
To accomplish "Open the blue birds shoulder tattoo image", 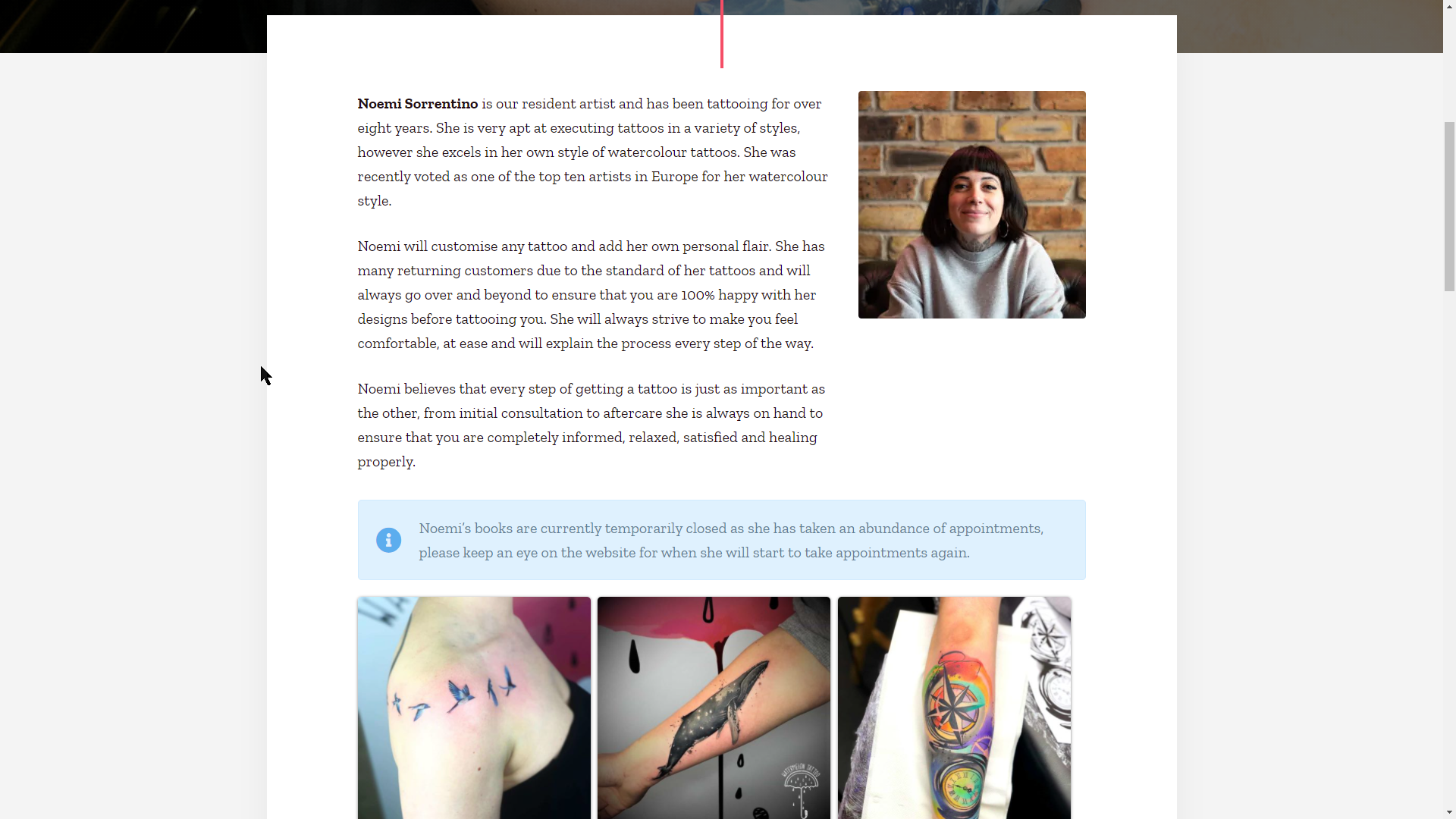I will tap(474, 708).
